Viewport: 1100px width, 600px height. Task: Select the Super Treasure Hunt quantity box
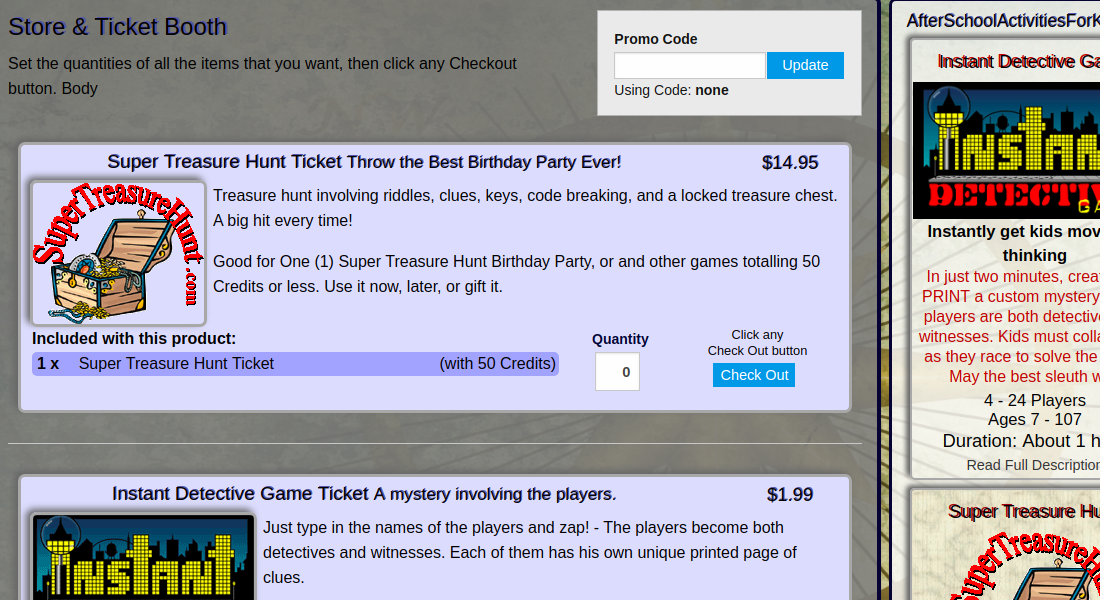[x=617, y=372]
